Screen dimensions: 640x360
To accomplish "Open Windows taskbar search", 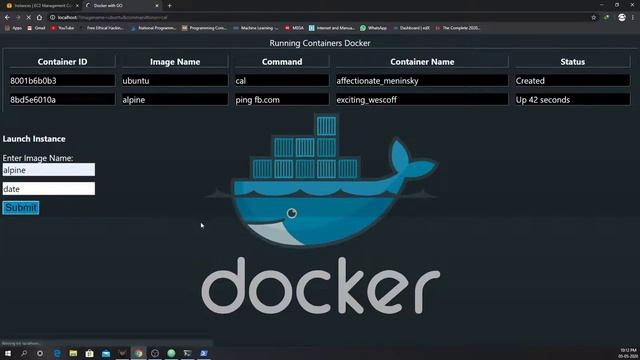I will click(x=24, y=353).
